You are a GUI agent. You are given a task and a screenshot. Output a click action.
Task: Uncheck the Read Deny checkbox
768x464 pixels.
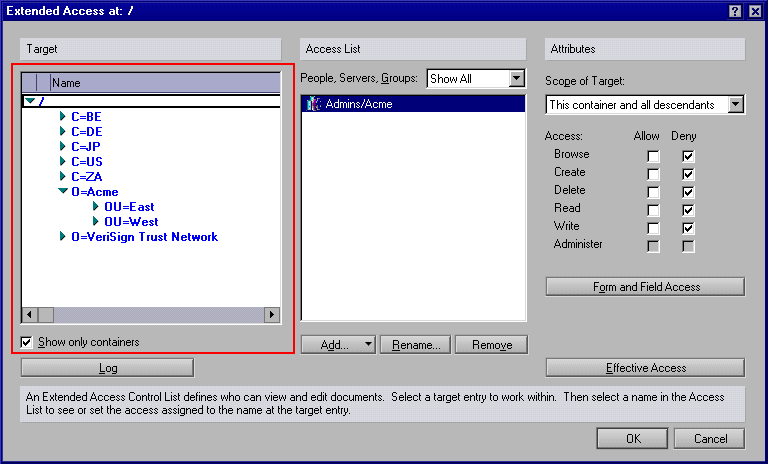688,210
